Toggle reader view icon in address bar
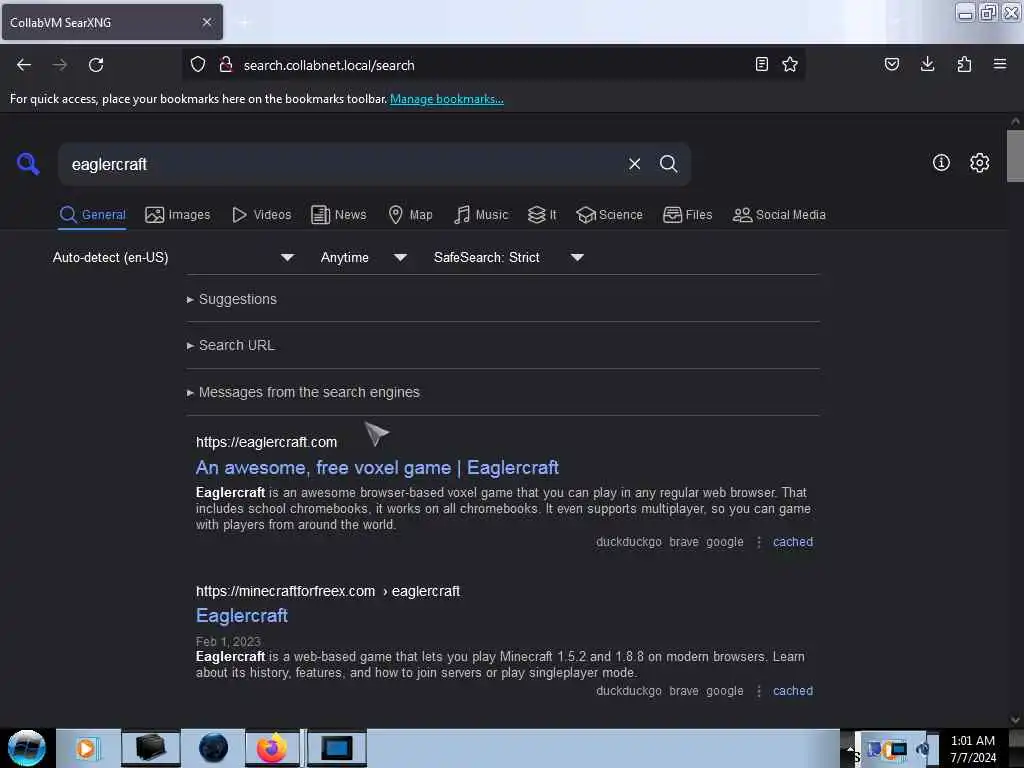Screen dimensions: 1024x768 (x=761, y=64)
